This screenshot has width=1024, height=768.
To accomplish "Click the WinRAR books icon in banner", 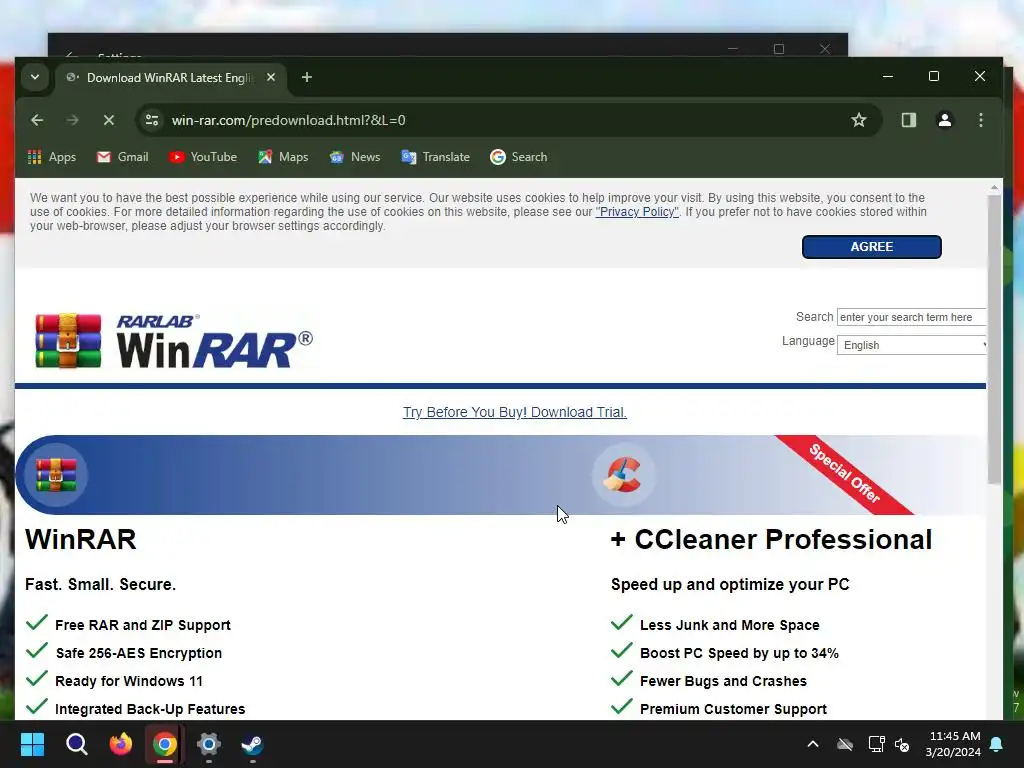I will [56, 475].
